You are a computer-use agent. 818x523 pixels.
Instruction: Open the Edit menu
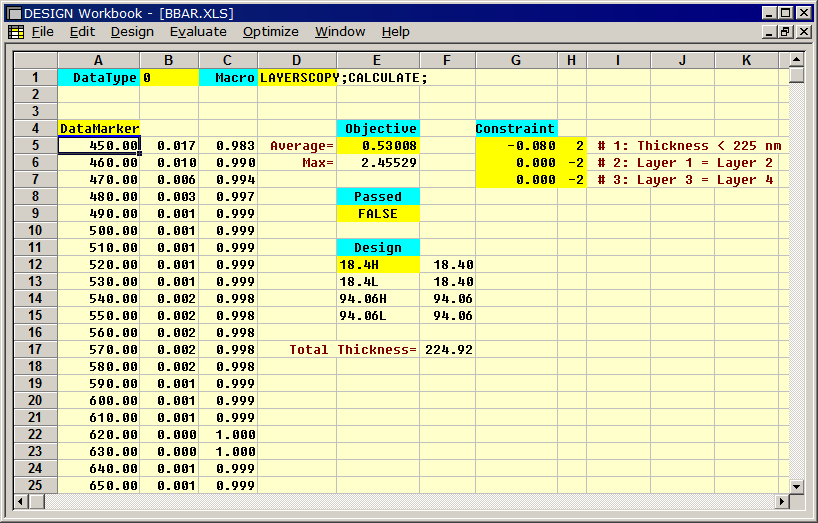pos(82,32)
